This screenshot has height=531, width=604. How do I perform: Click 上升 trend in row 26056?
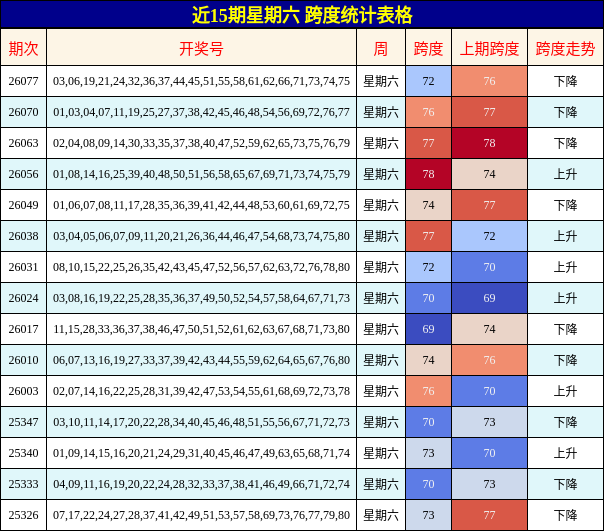[565, 174]
